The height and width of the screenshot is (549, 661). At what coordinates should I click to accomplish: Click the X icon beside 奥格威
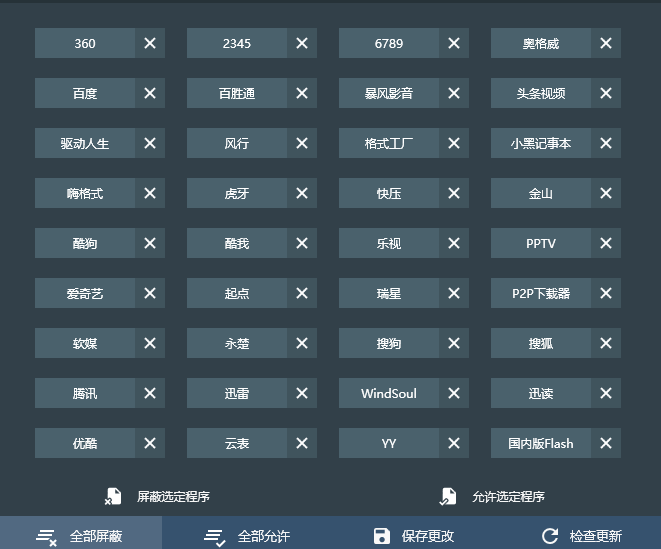[x=606, y=43]
